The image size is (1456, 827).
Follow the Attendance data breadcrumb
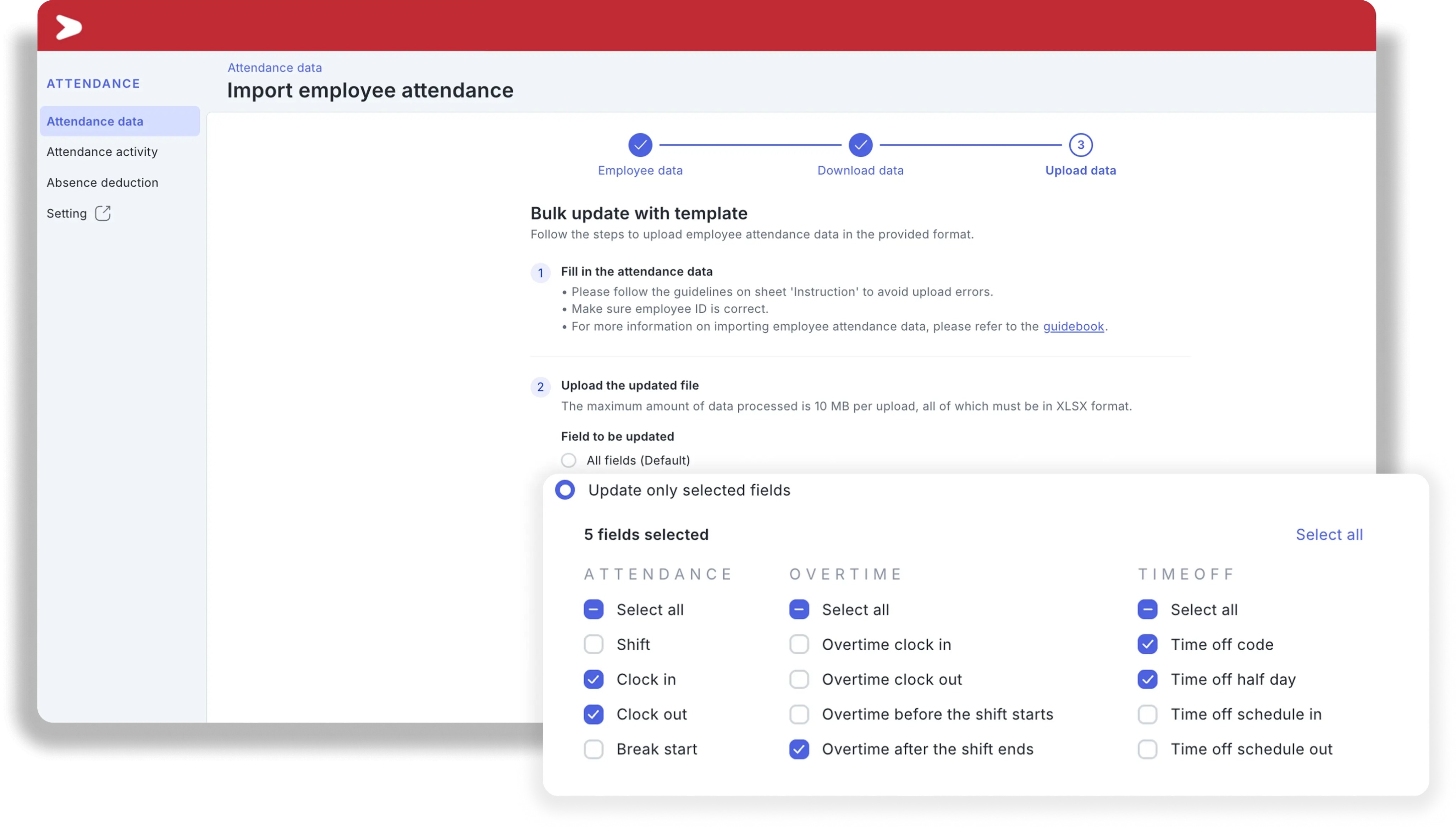(x=275, y=68)
